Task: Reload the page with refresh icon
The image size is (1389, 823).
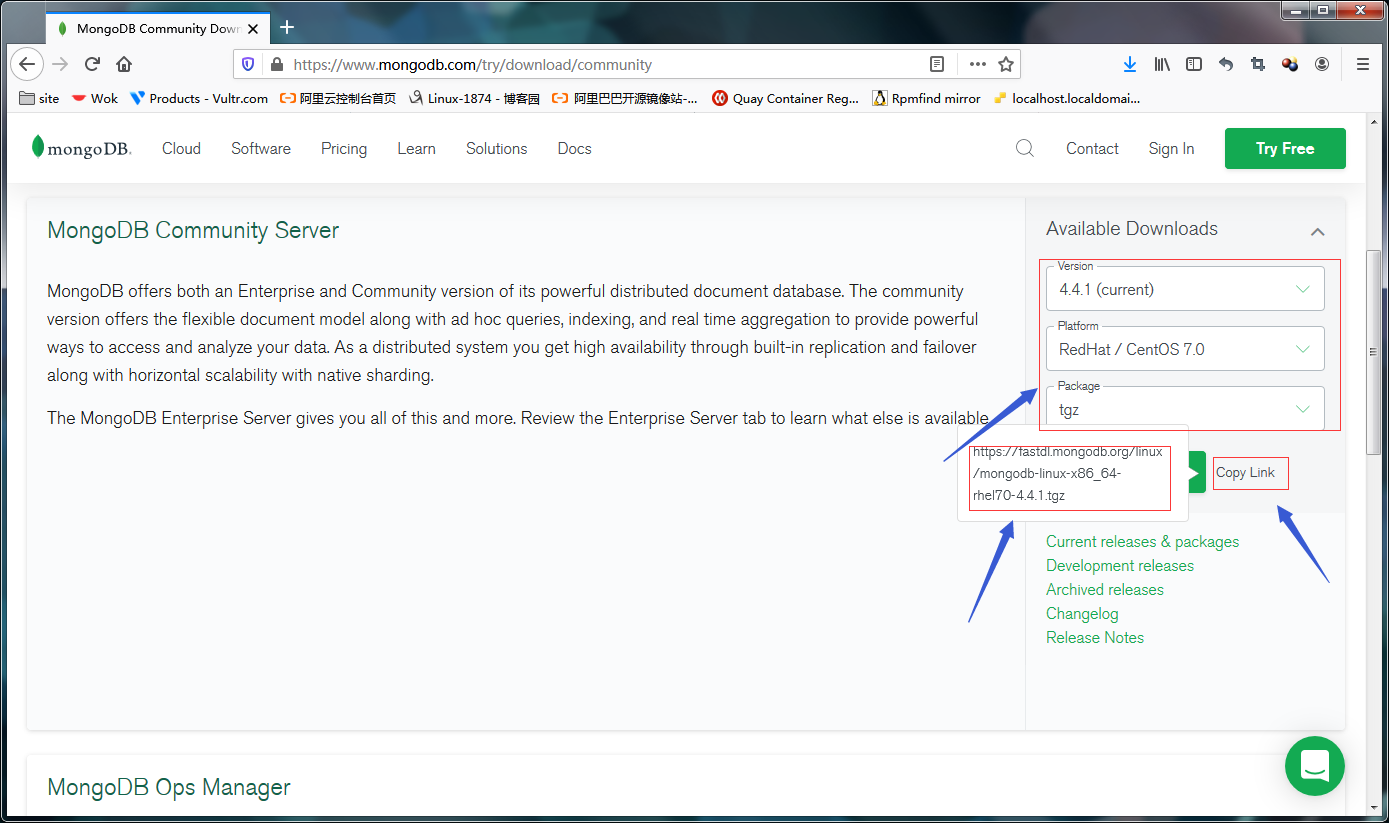Action: (x=92, y=64)
